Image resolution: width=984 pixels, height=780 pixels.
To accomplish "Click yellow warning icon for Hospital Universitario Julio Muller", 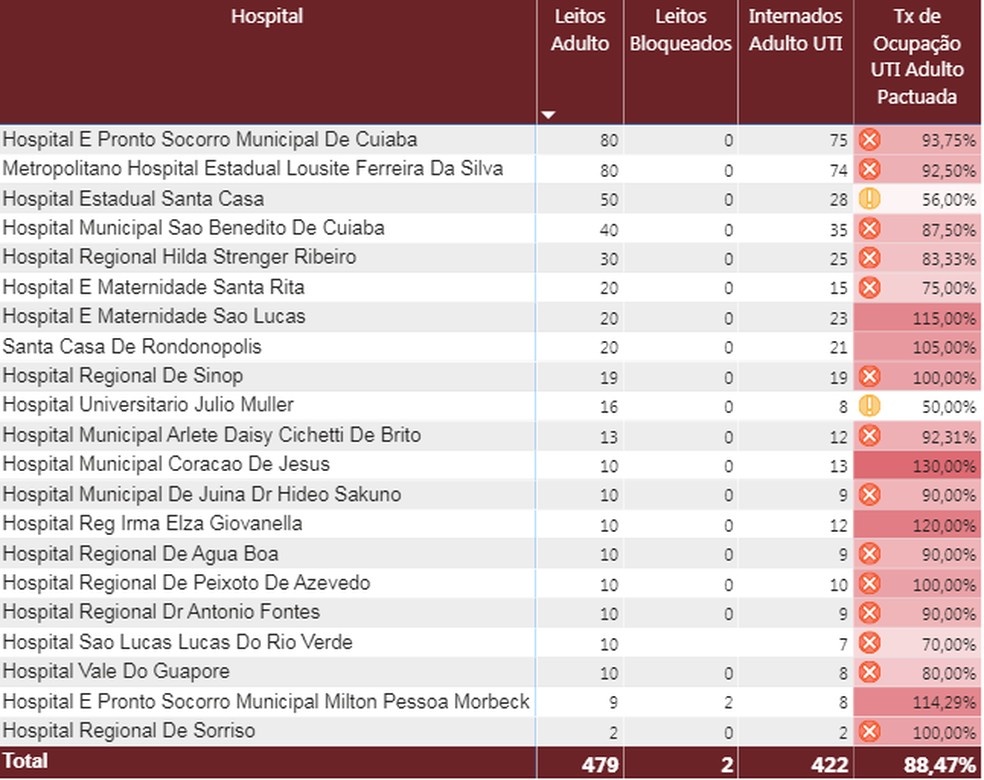I will [869, 406].
